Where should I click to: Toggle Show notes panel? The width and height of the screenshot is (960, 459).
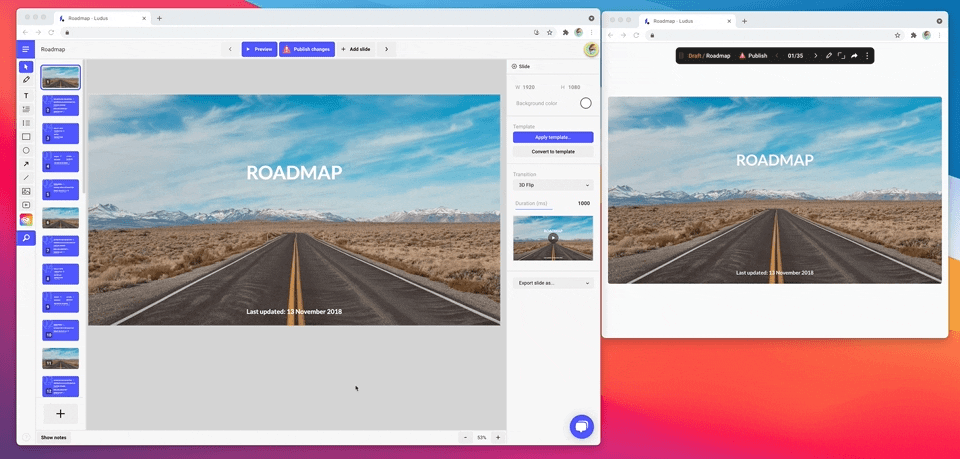coord(53,437)
